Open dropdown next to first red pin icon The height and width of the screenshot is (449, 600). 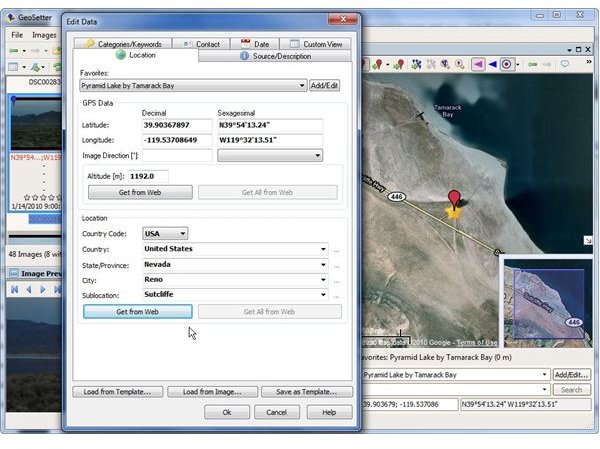pyautogui.click(x=388, y=65)
